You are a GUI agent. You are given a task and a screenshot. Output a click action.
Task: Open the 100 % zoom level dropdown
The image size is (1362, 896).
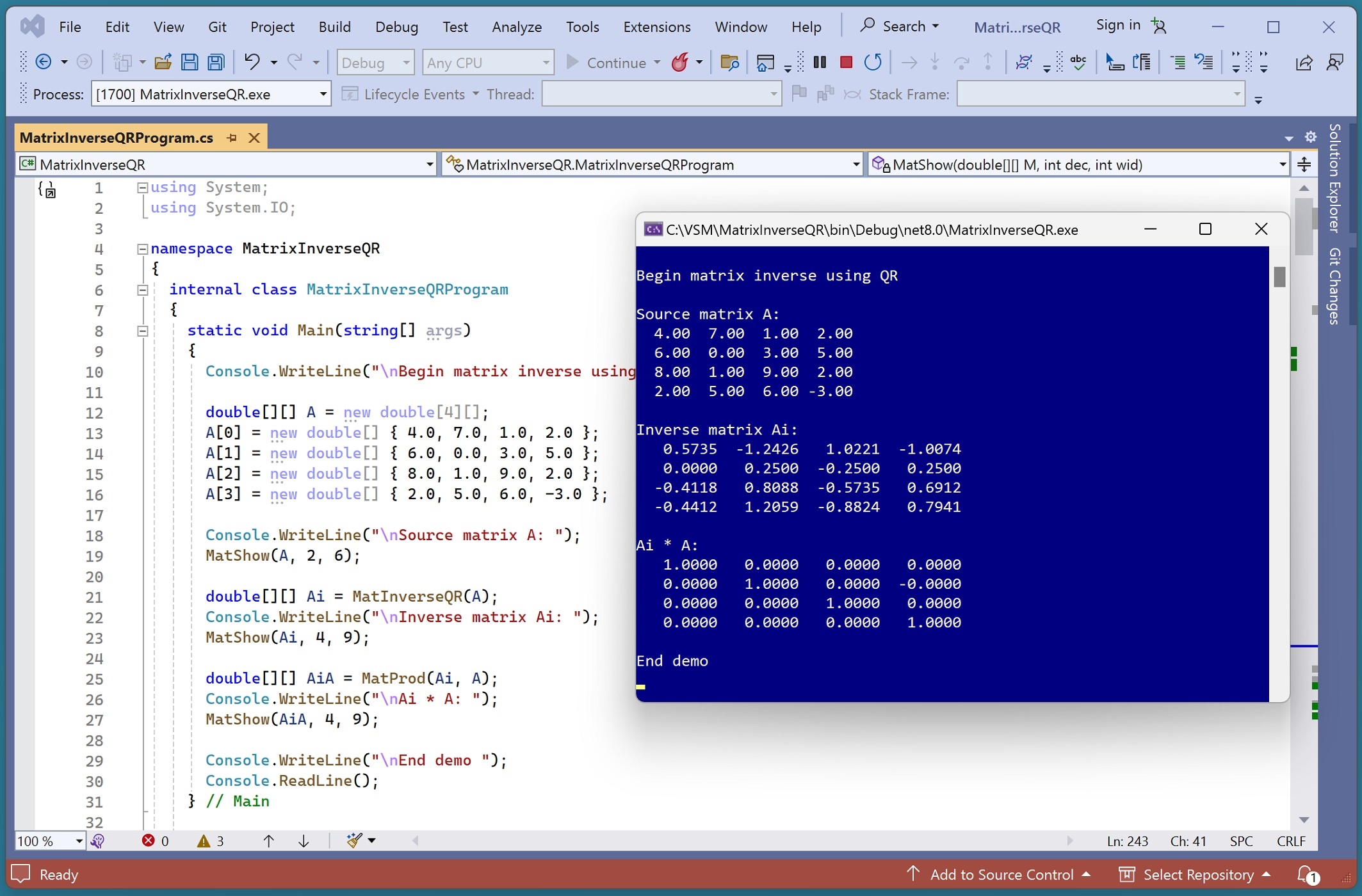pyautogui.click(x=79, y=841)
